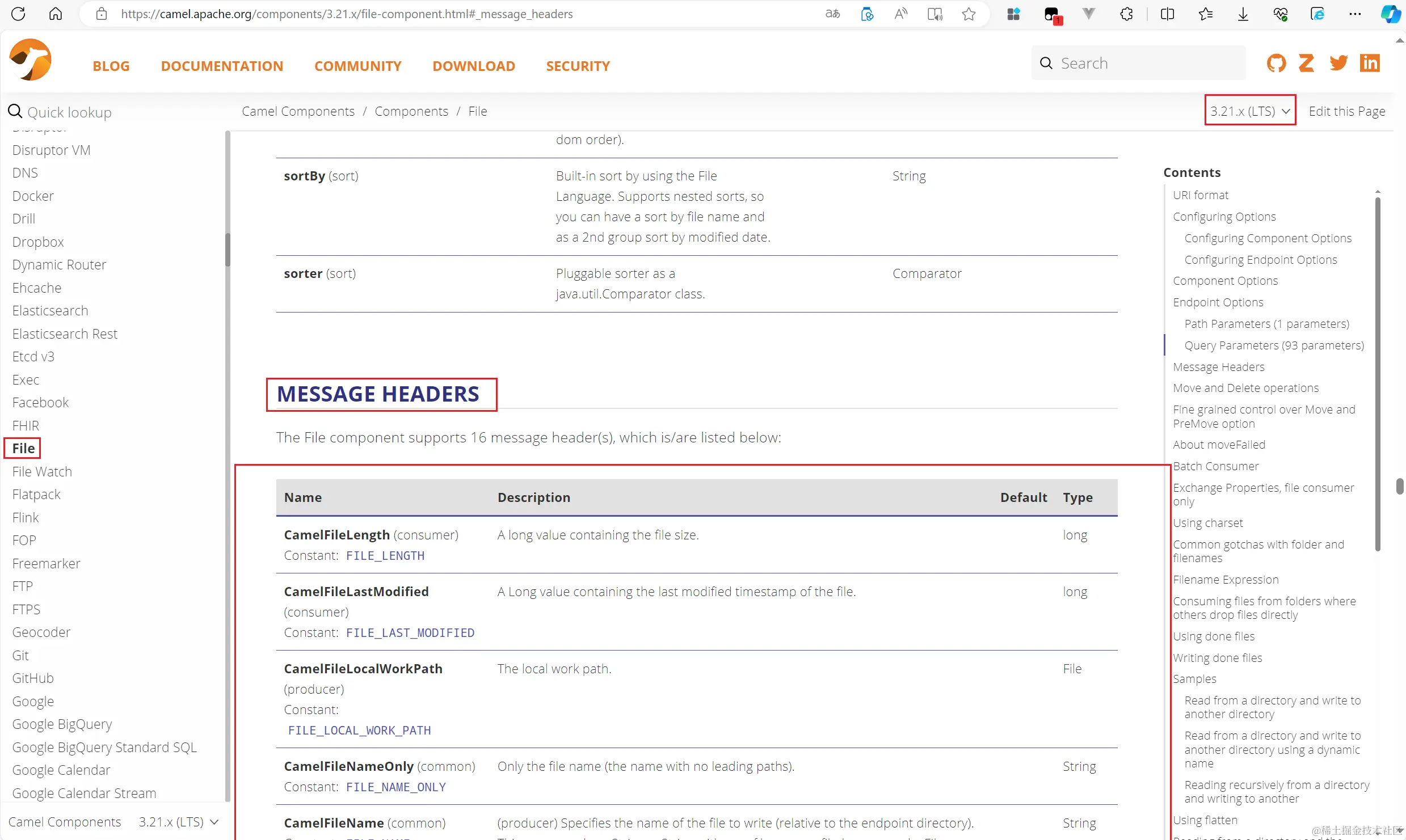Click Edit this Page link
1406x840 pixels.
point(1347,111)
